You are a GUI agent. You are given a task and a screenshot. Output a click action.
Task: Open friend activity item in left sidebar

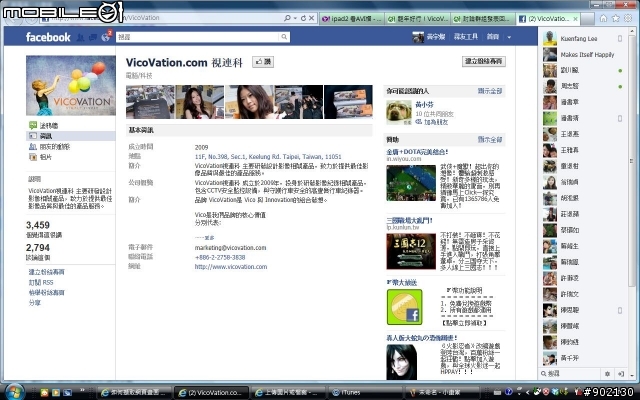tap(49, 147)
